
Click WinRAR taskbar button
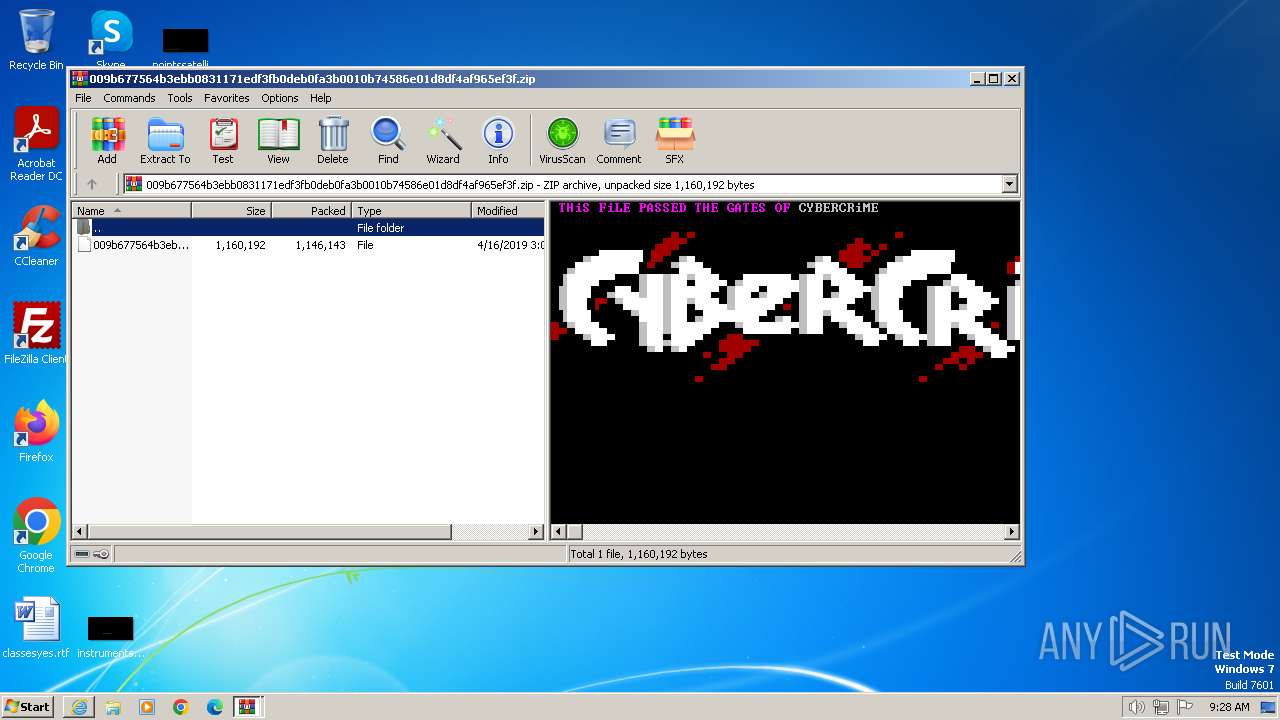(x=247, y=707)
